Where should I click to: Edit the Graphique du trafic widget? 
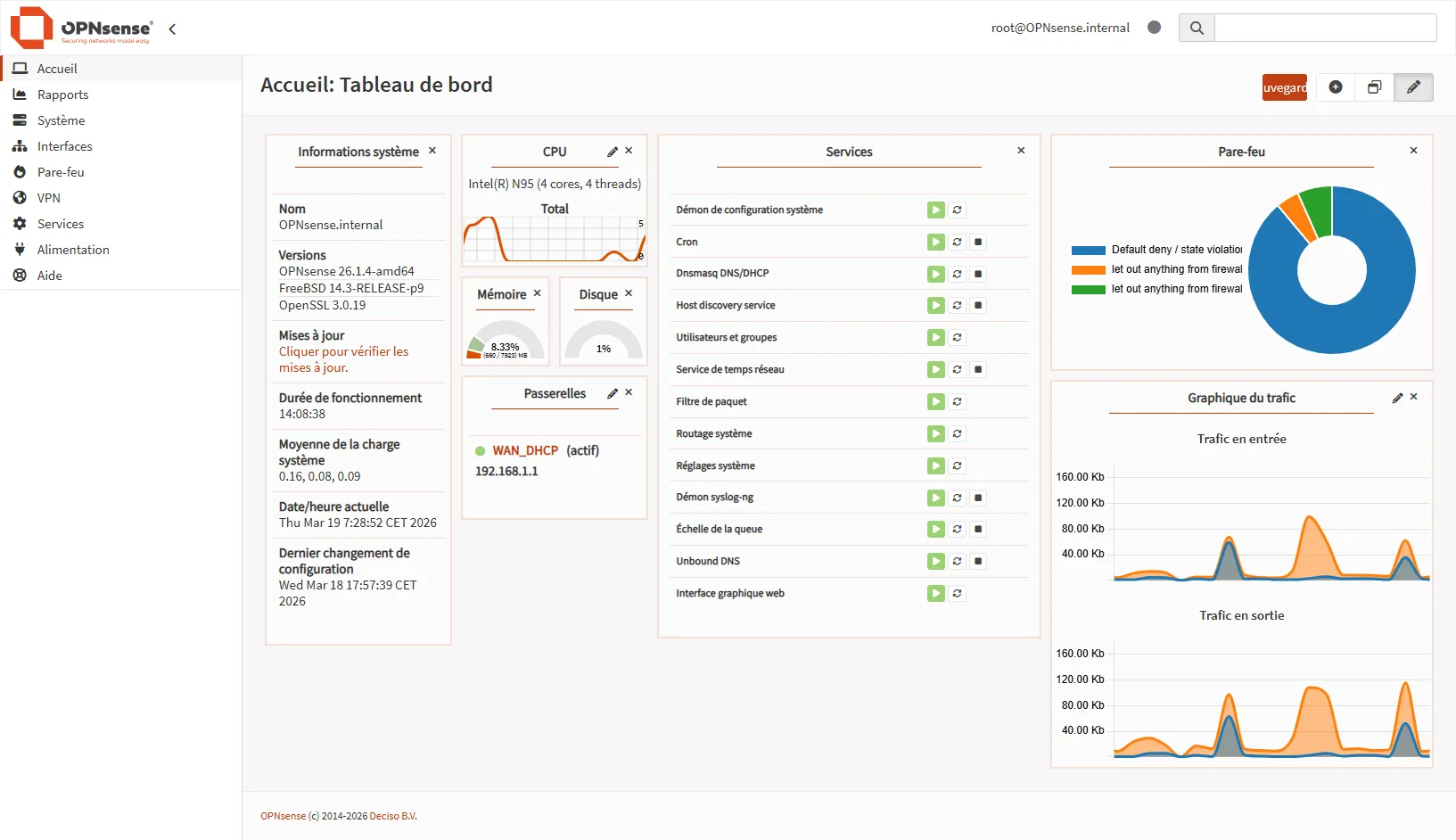pos(1396,398)
